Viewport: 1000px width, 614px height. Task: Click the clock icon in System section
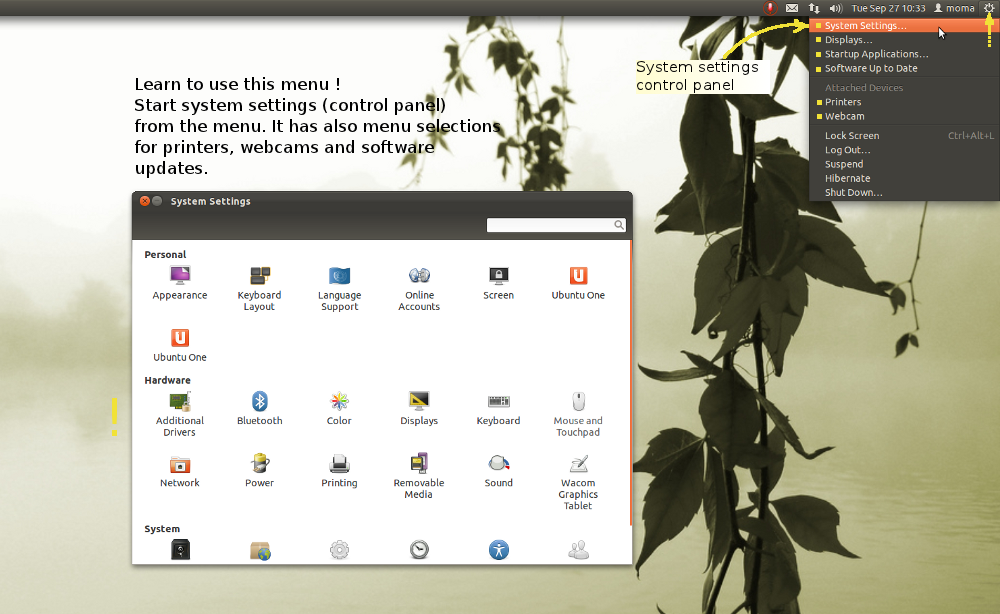(x=419, y=550)
